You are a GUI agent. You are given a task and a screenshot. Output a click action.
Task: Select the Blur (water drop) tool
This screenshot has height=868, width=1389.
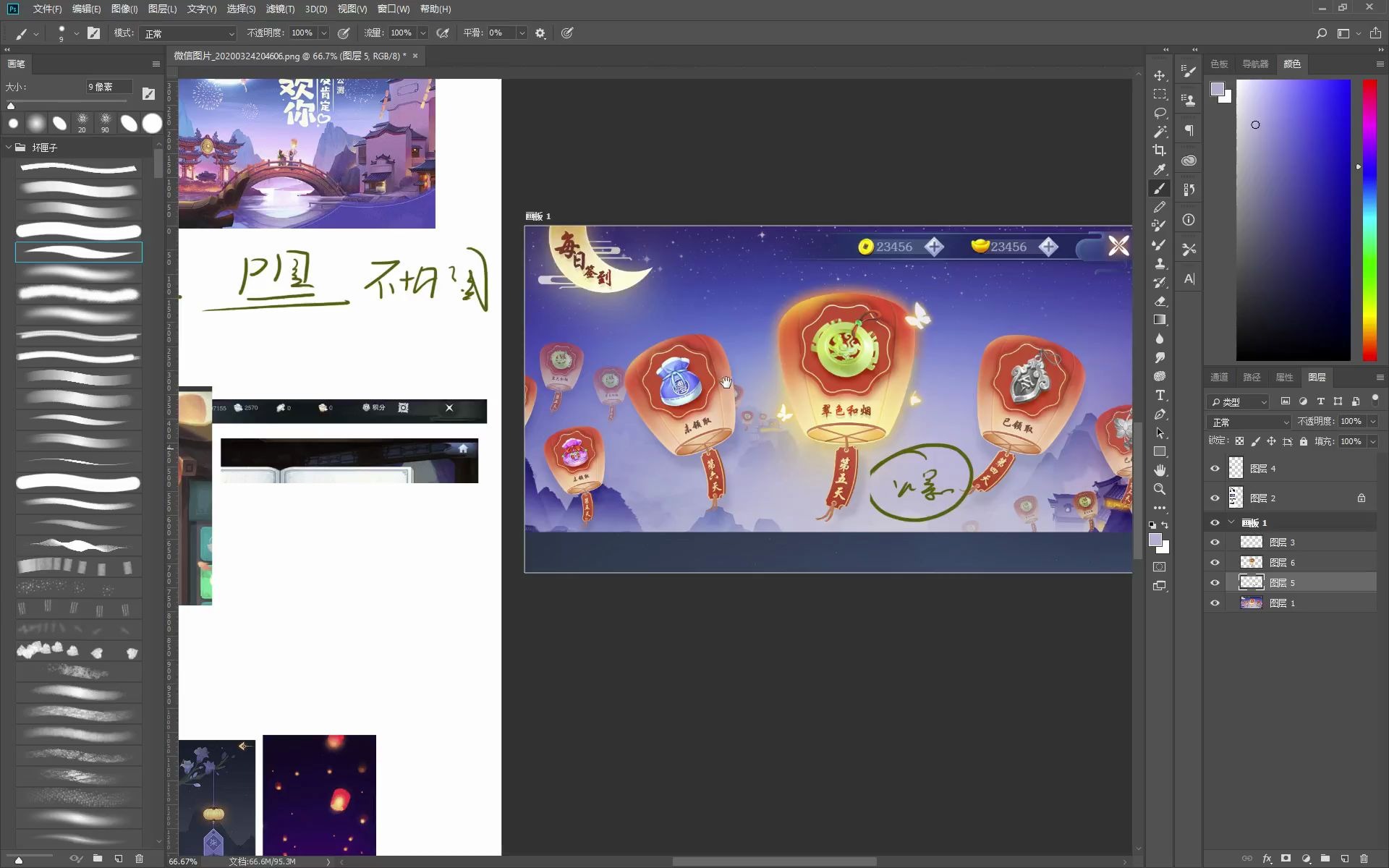1160,339
